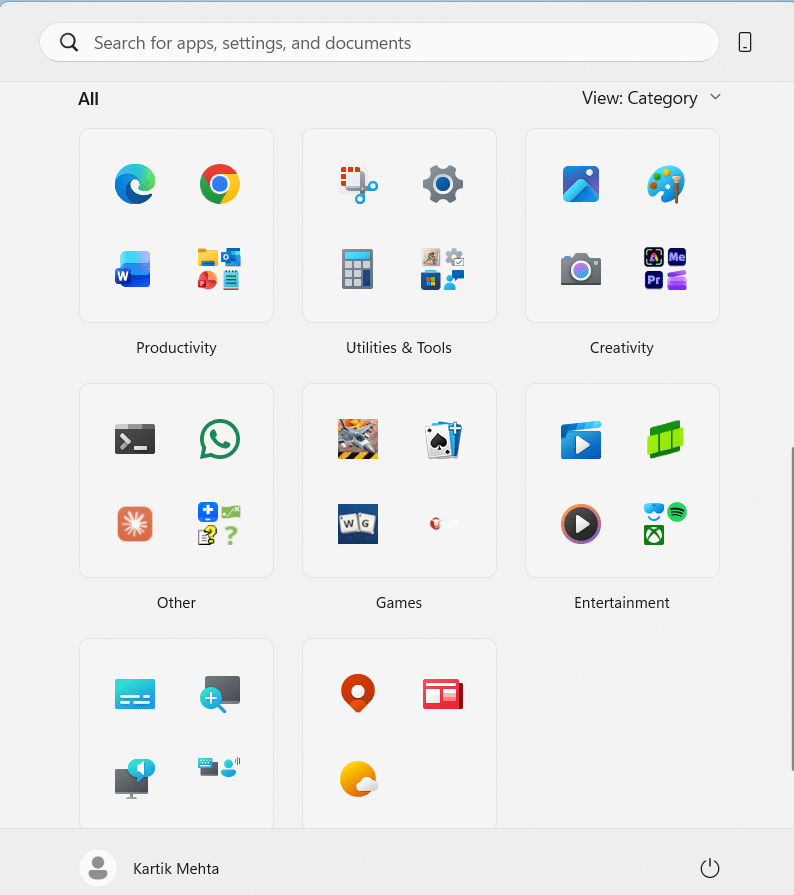Image resolution: width=794 pixels, height=895 pixels.
Task: Launch the Photos app
Action: point(580,184)
